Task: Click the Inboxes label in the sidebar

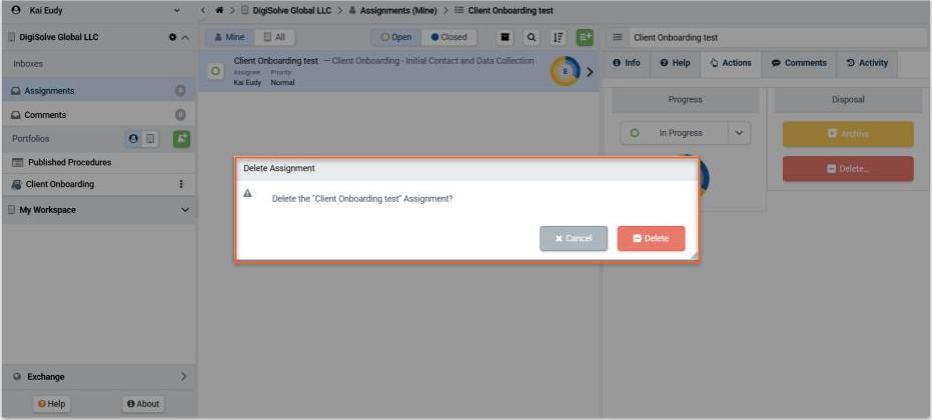Action: coord(27,64)
